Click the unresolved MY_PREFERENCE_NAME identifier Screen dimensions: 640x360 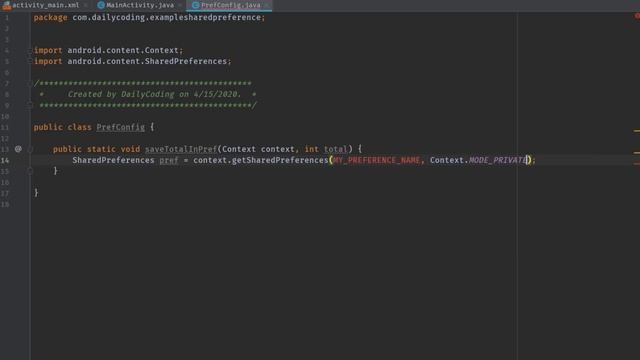click(x=376, y=160)
